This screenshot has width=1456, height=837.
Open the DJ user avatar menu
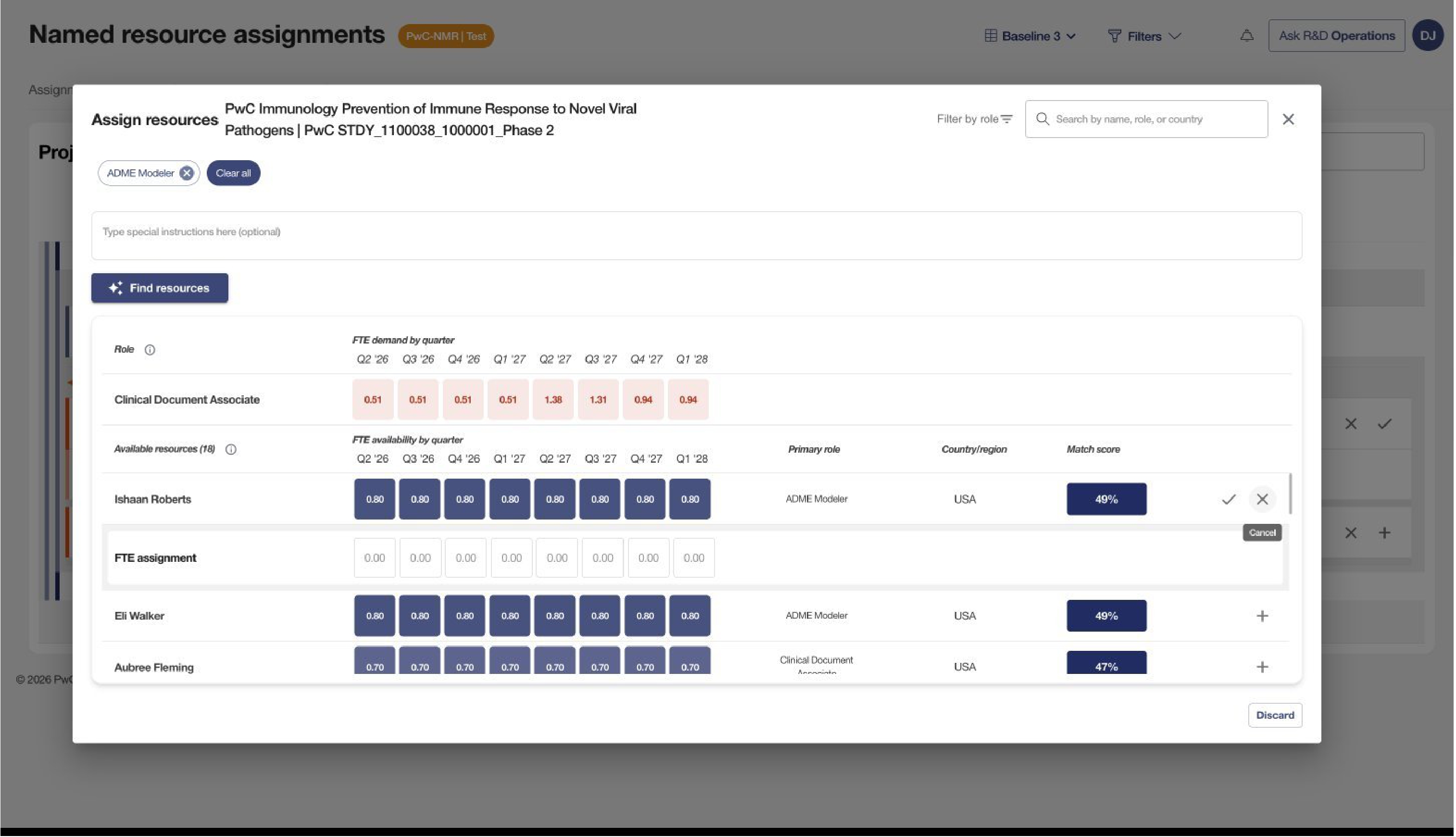click(1428, 36)
